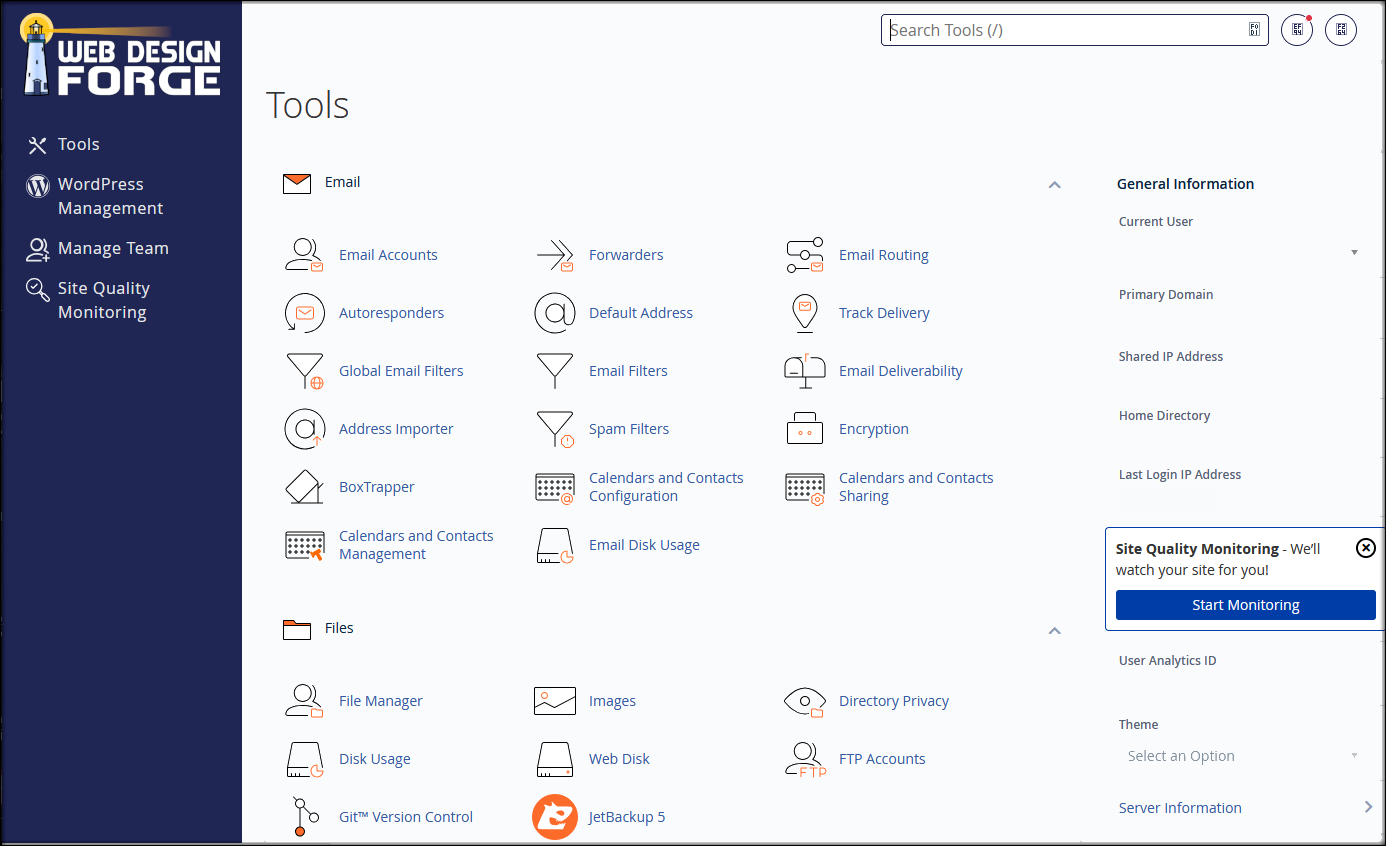Select Manage Team in sidebar
Viewport: 1386px width, 846px height.
click(112, 248)
